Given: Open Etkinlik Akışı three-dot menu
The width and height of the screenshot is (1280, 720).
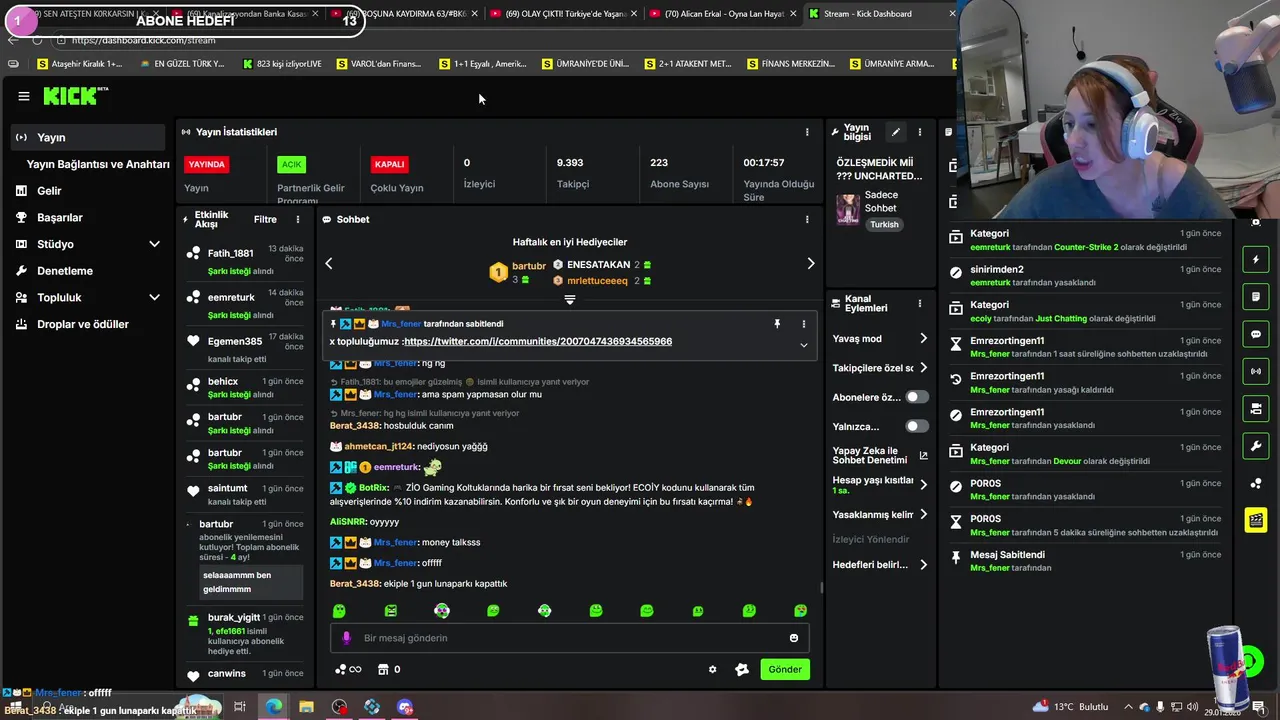Looking at the screenshot, I should (297, 219).
